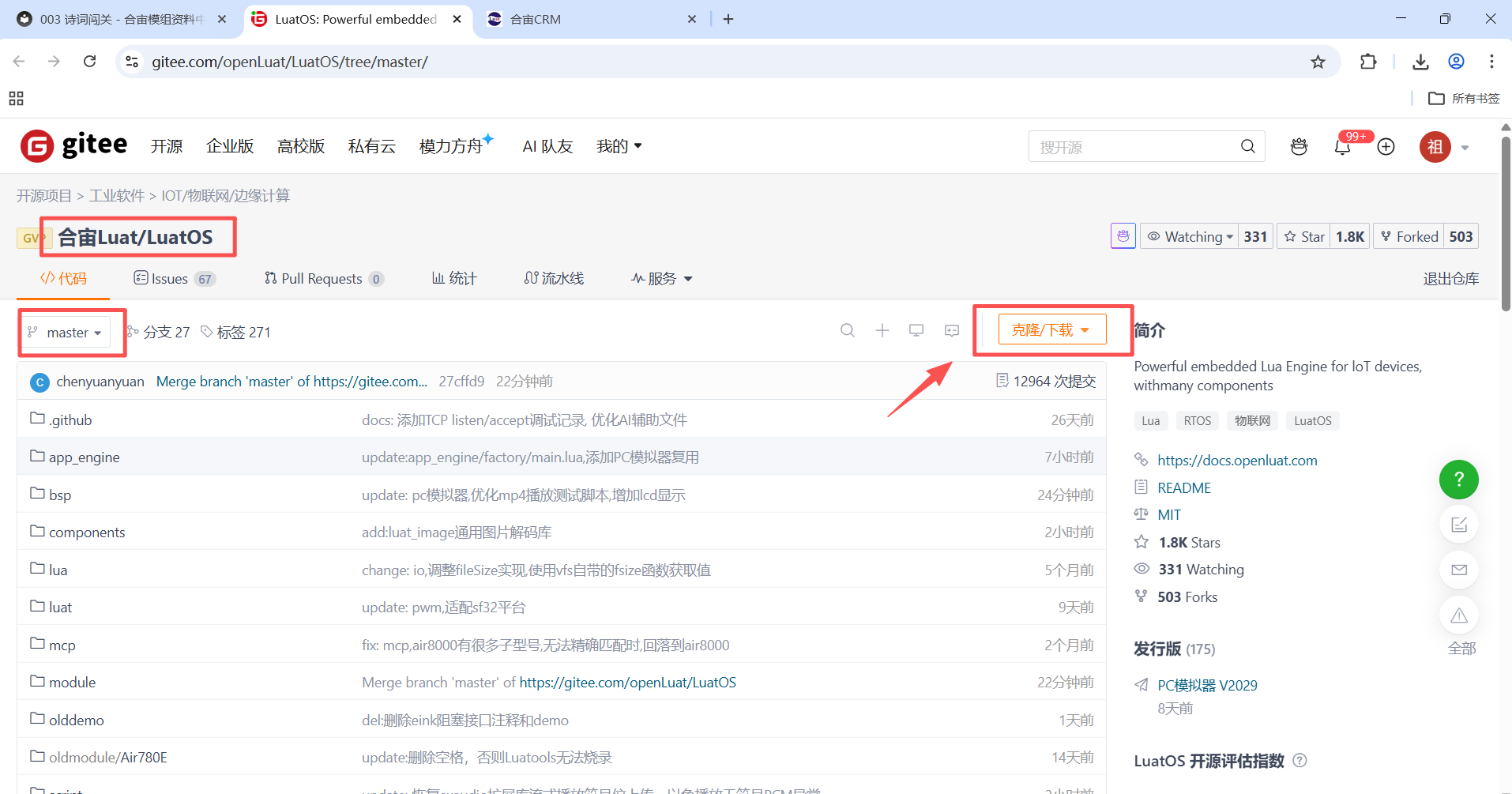Click the floating envelope message icon

click(1458, 570)
